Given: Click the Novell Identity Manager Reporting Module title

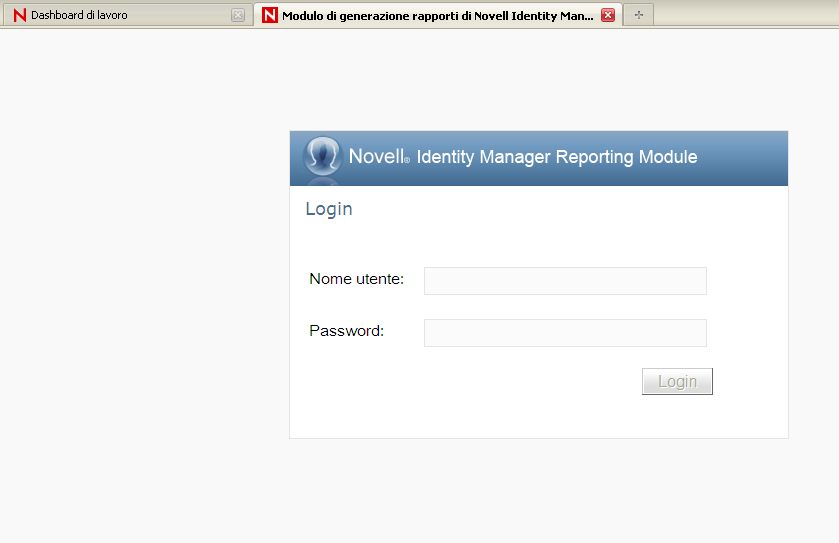Looking at the screenshot, I should click(x=523, y=156).
